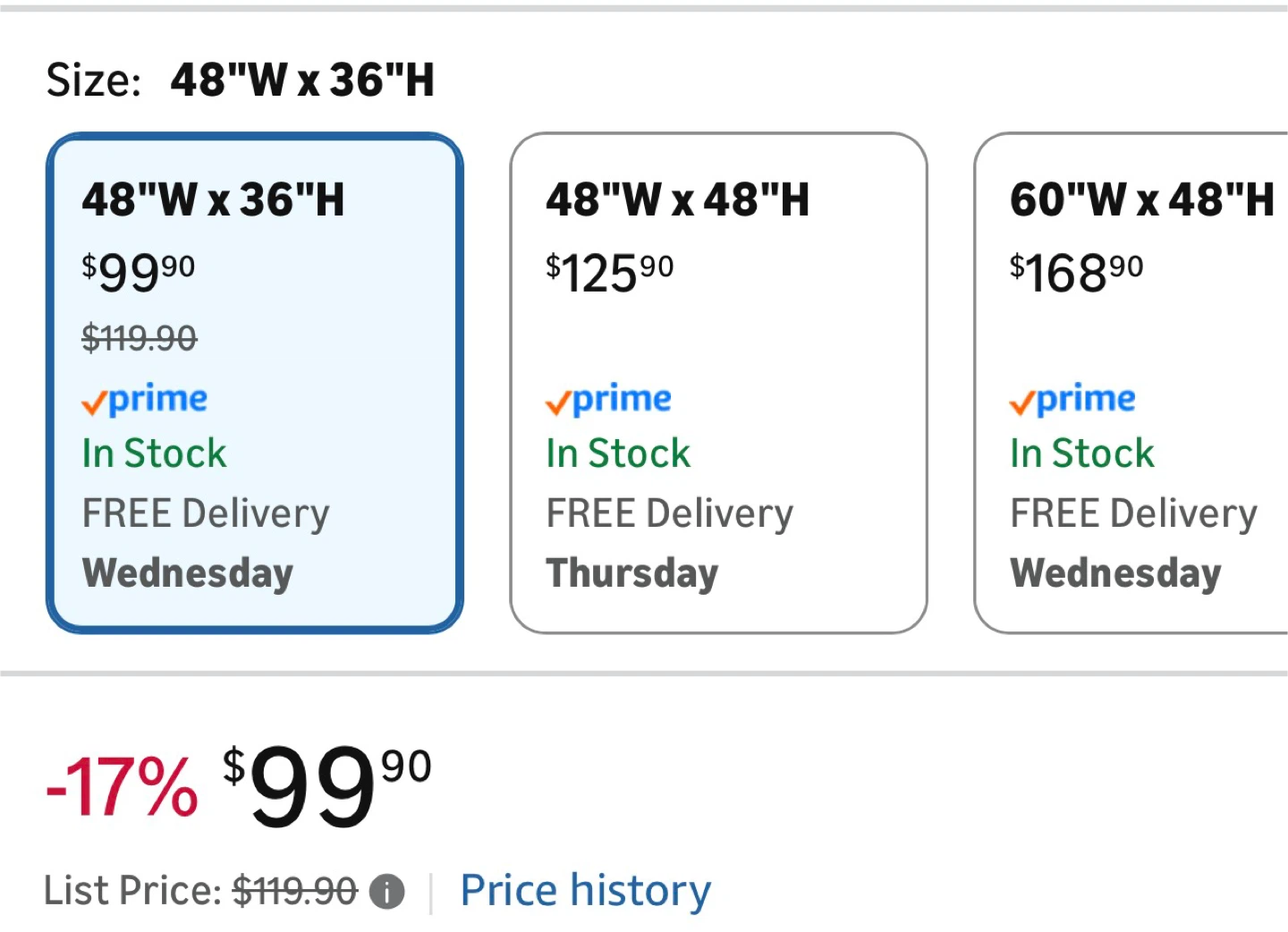Select the 48"W x 36"H size option
Image resolution: width=1288 pixels, height=932 pixels.
pyautogui.click(x=255, y=382)
